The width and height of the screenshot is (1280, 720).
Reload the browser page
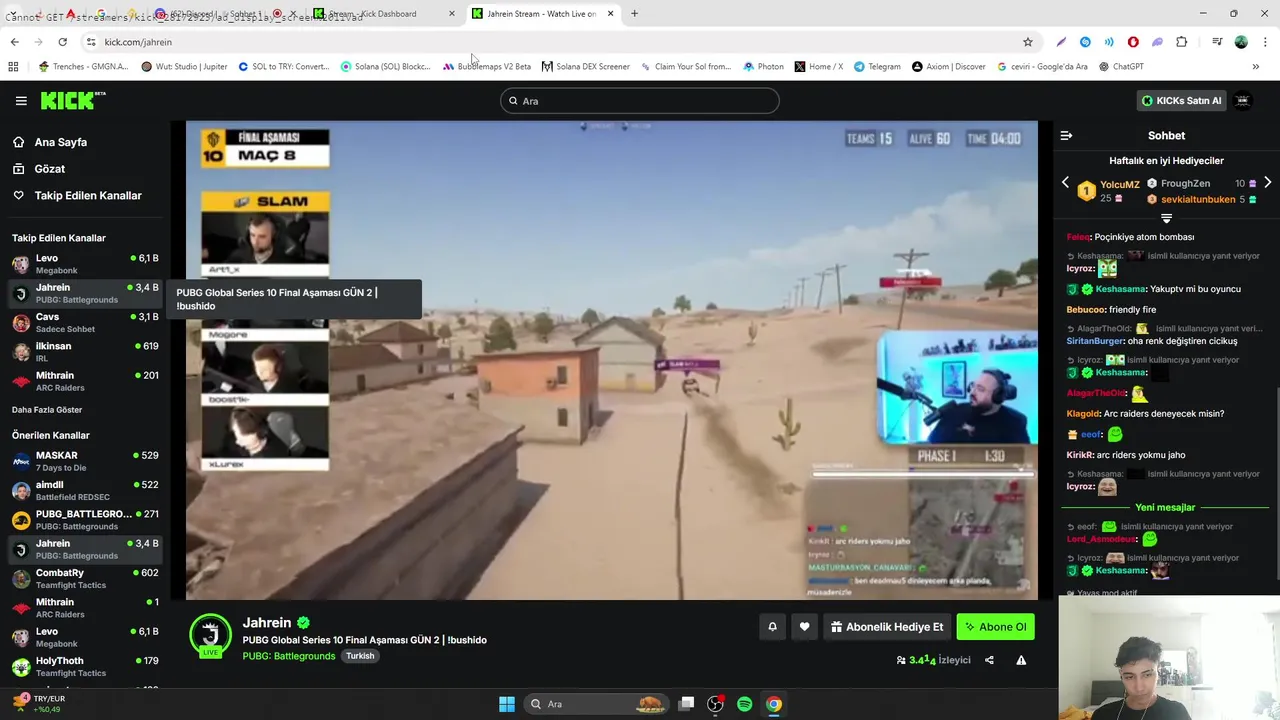[62, 42]
